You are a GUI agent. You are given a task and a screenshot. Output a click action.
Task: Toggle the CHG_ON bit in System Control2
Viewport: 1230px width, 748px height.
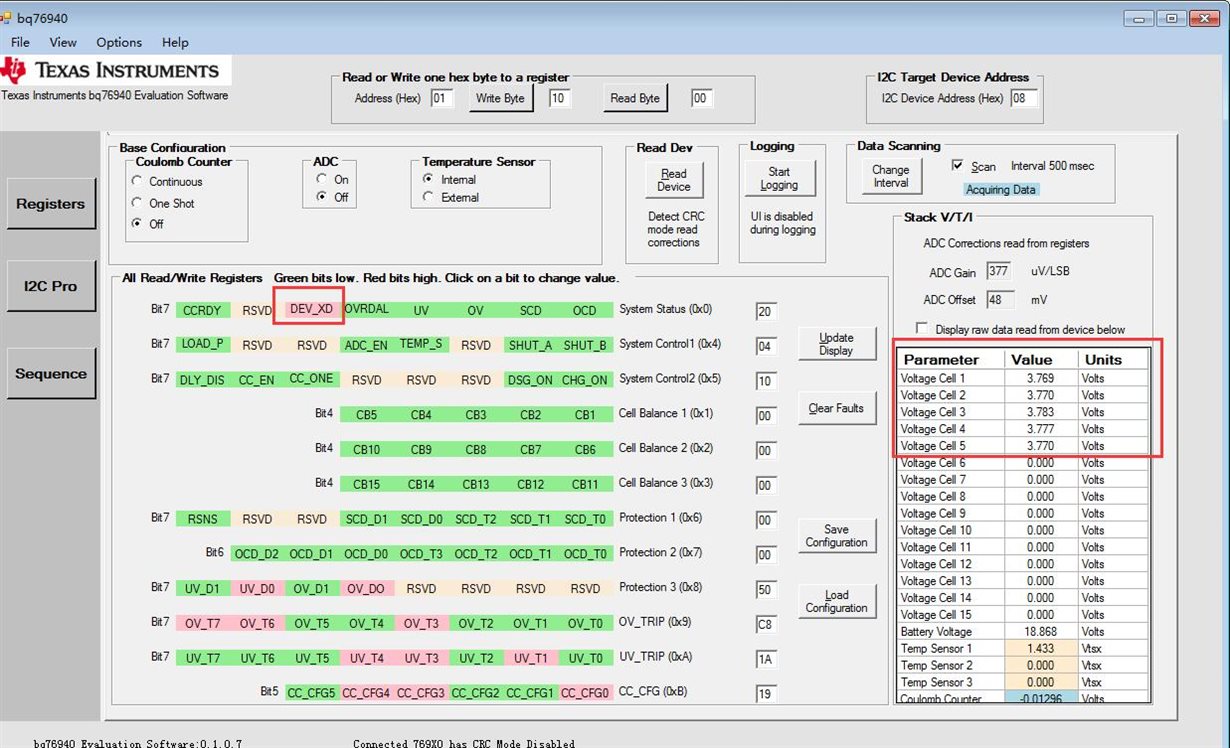[585, 380]
